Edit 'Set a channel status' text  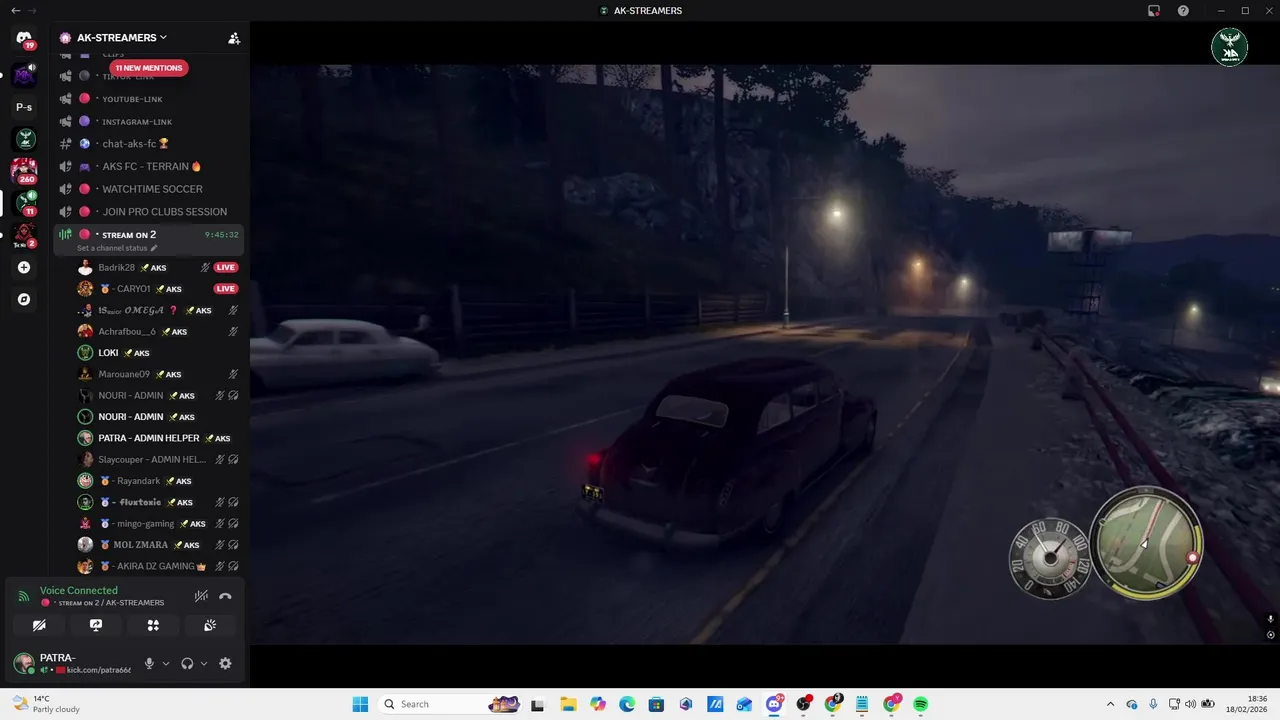(x=117, y=248)
